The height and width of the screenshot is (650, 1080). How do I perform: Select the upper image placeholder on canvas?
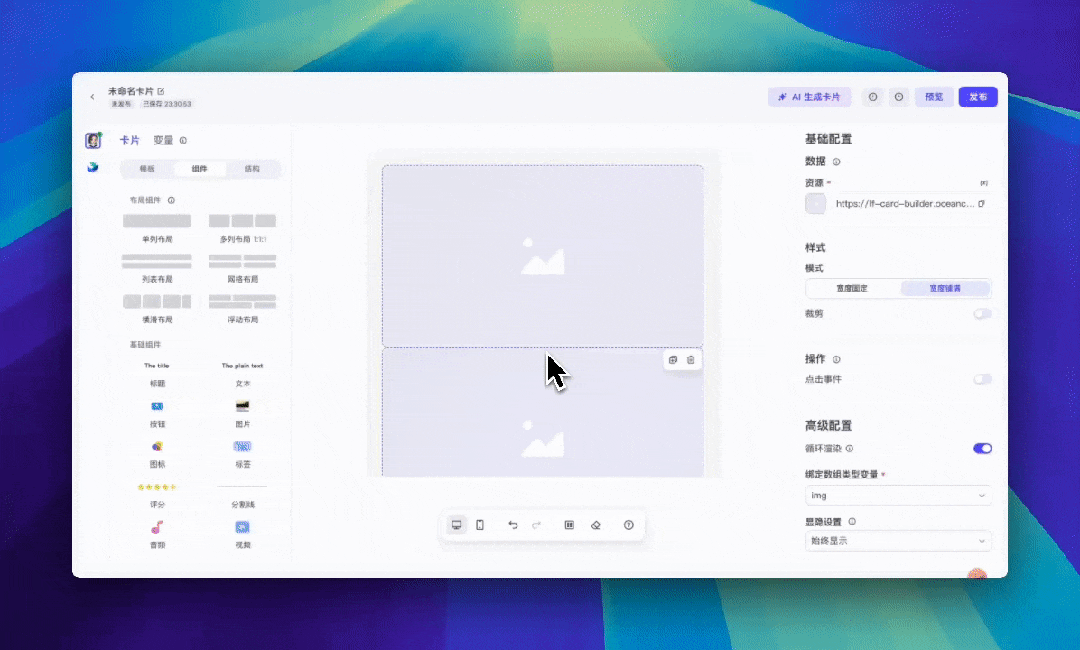tap(543, 255)
